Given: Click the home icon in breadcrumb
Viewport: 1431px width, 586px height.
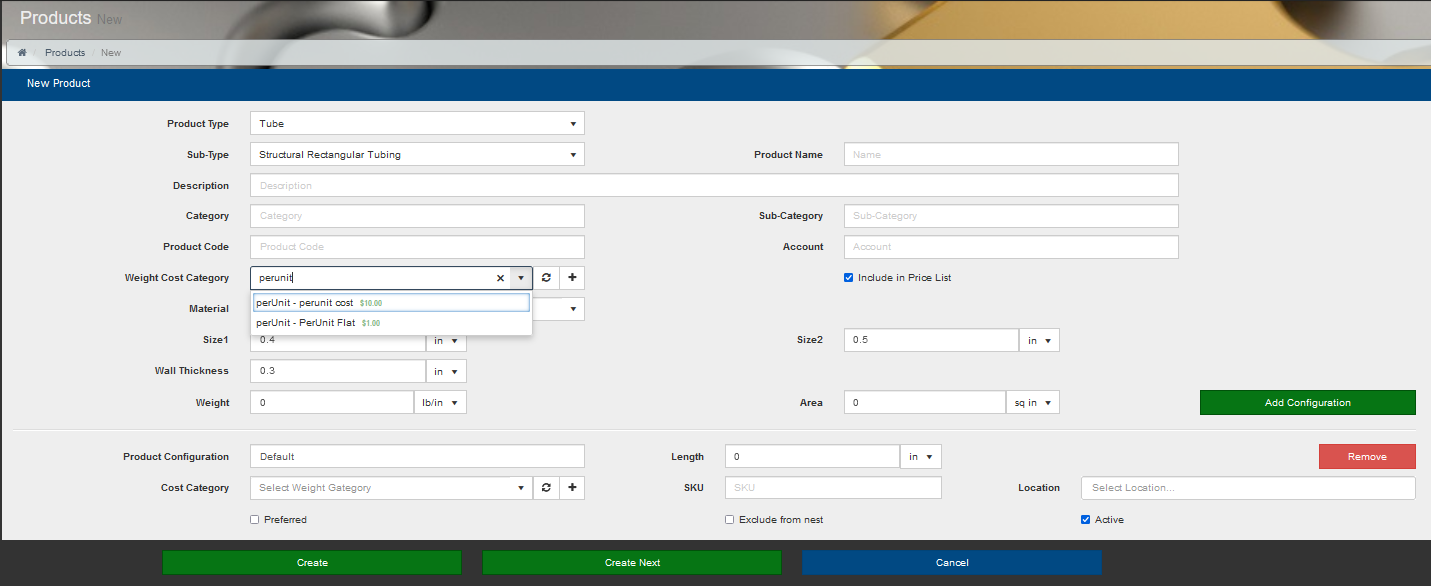Looking at the screenshot, I should click(x=22, y=52).
